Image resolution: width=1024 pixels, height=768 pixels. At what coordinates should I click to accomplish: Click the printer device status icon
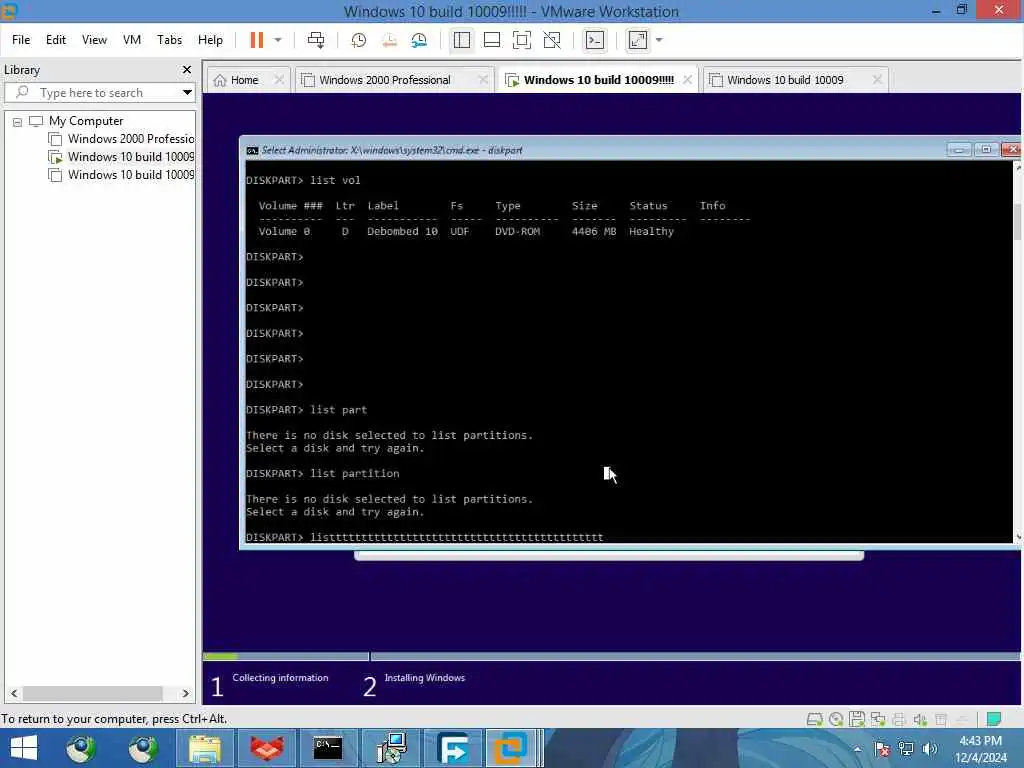899,719
